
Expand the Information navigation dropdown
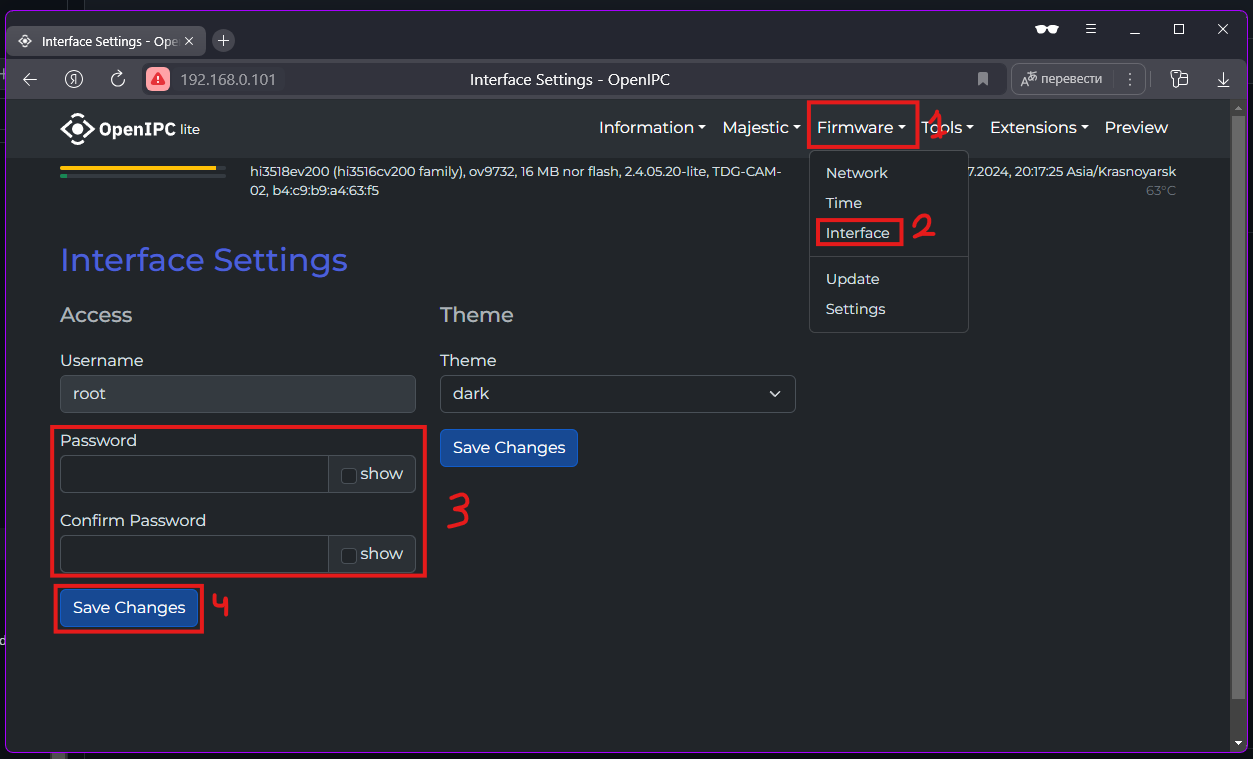coord(652,128)
